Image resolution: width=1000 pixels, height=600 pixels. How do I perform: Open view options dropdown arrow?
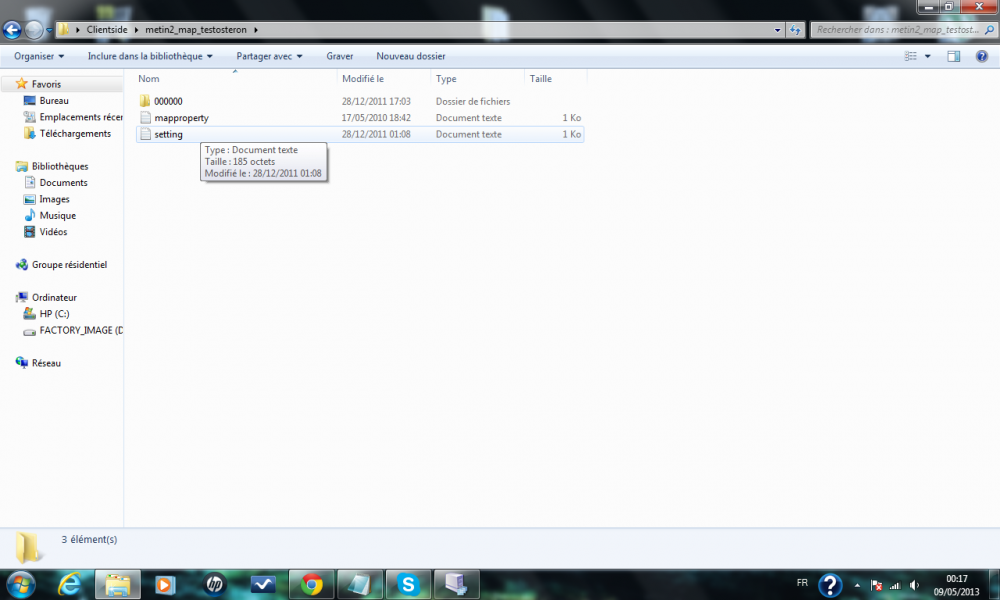[x=927, y=56]
